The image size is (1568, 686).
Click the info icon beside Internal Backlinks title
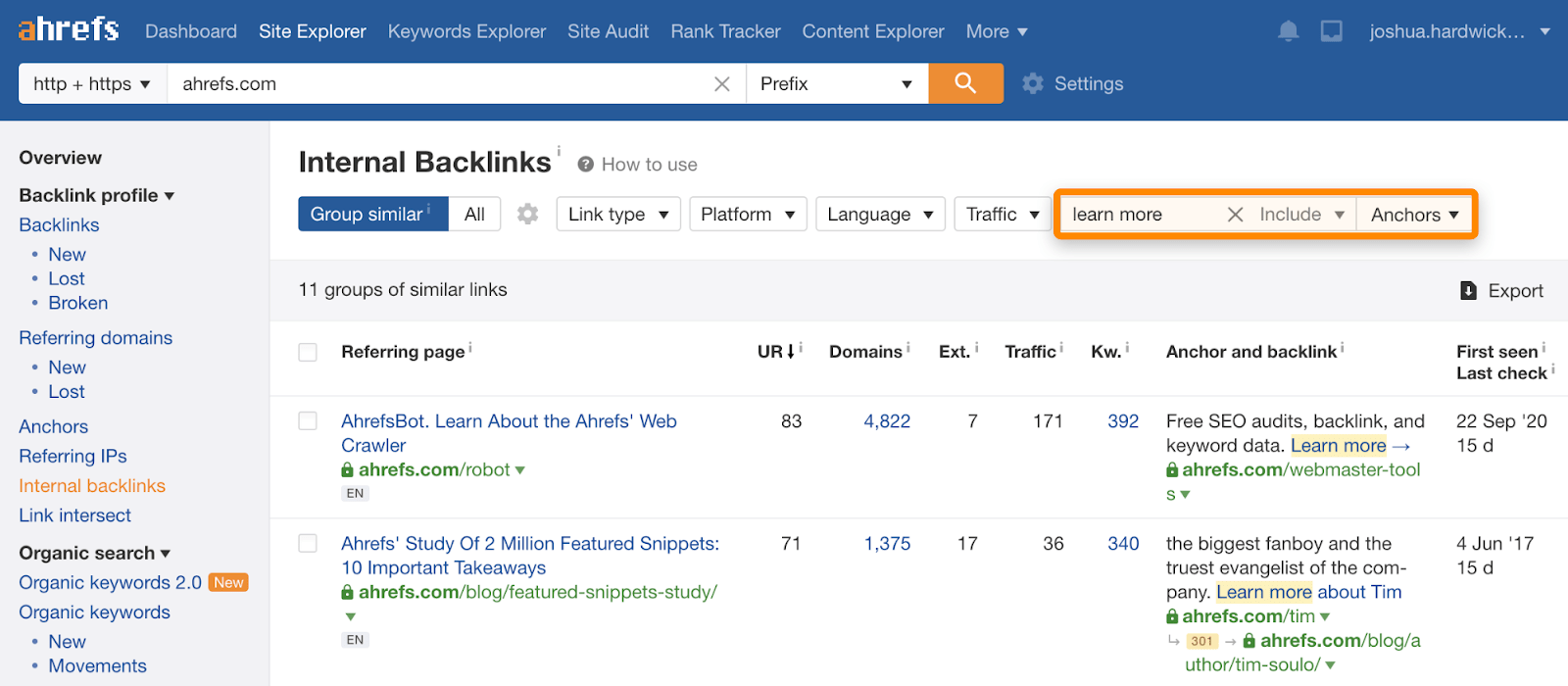click(559, 151)
